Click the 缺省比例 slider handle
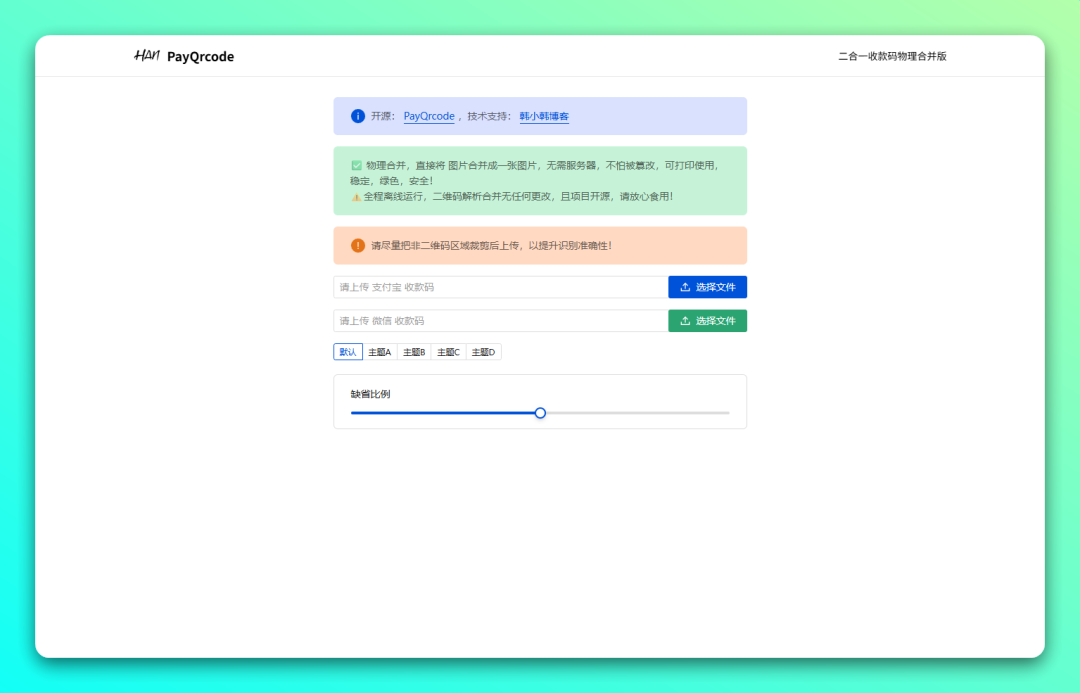The width and height of the screenshot is (1080, 693). tap(540, 413)
